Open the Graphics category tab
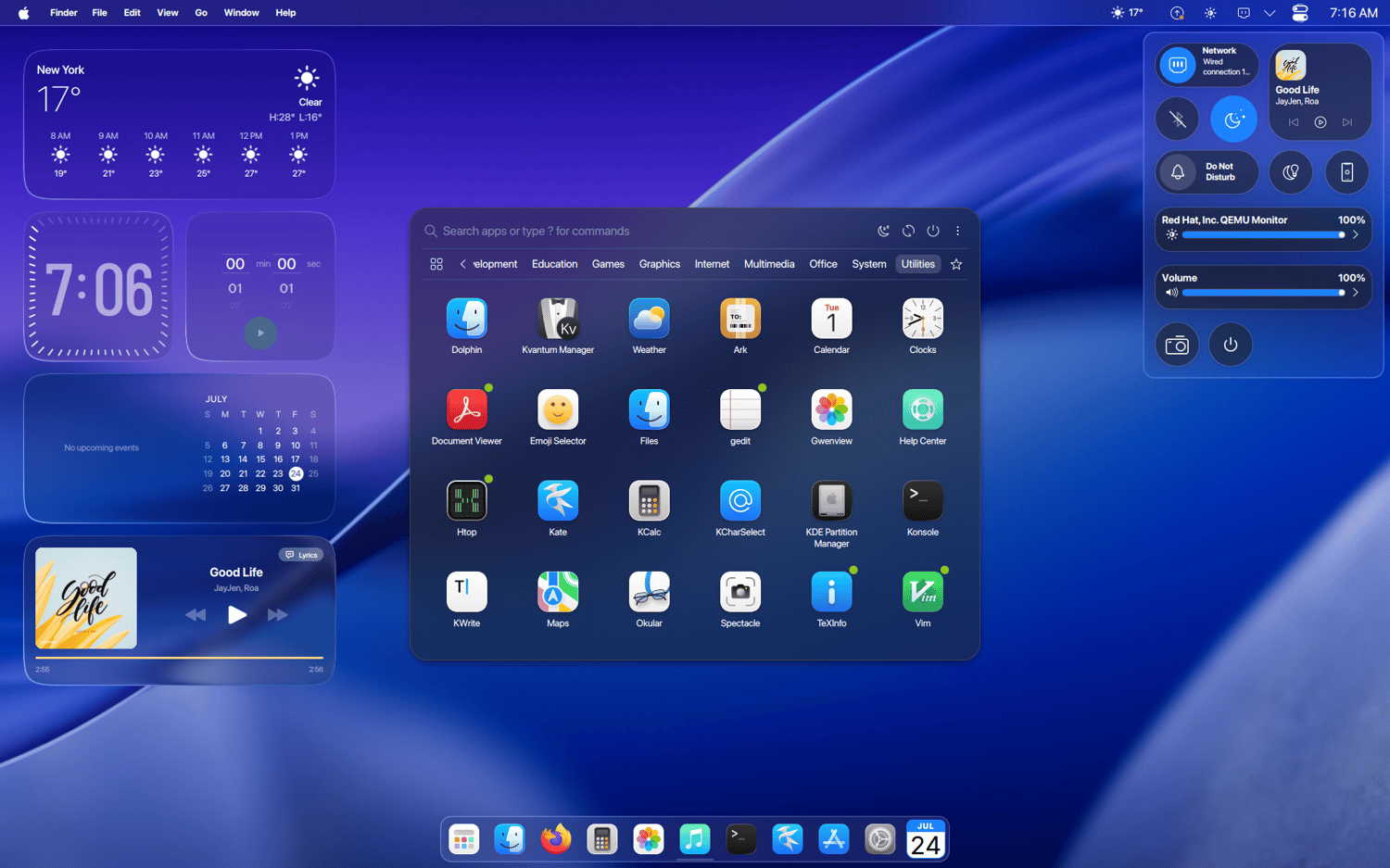1390x868 pixels. click(x=660, y=264)
